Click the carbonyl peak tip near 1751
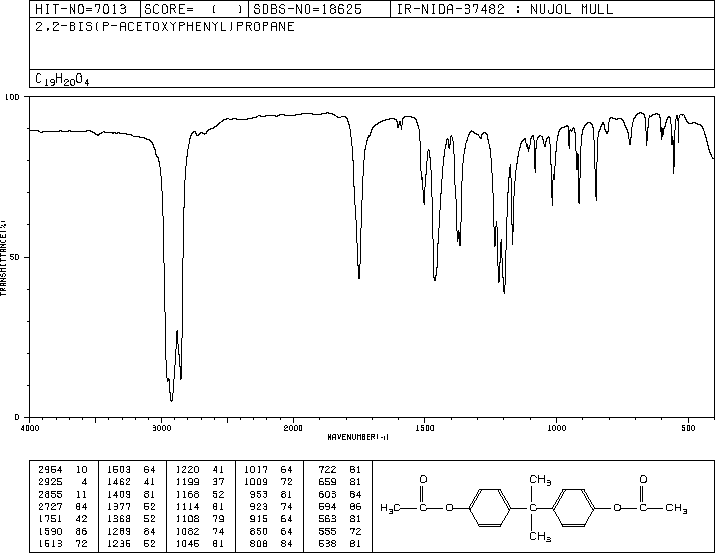The width and height of the screenshot is (715, 553). [x=359, y=276]
